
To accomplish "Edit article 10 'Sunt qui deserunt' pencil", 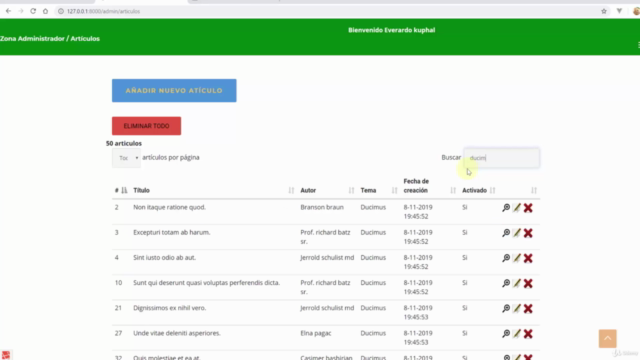I will (517, 283).
